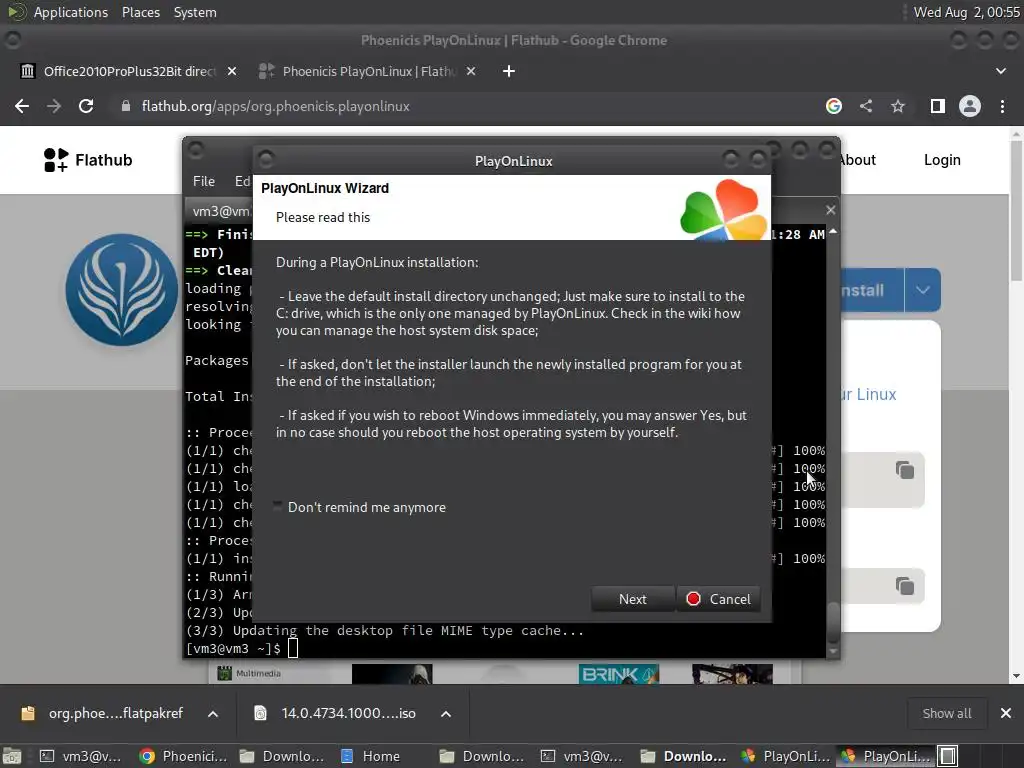
Task: Open the Login link on Flathub
Action: click(x=942, y=160)
